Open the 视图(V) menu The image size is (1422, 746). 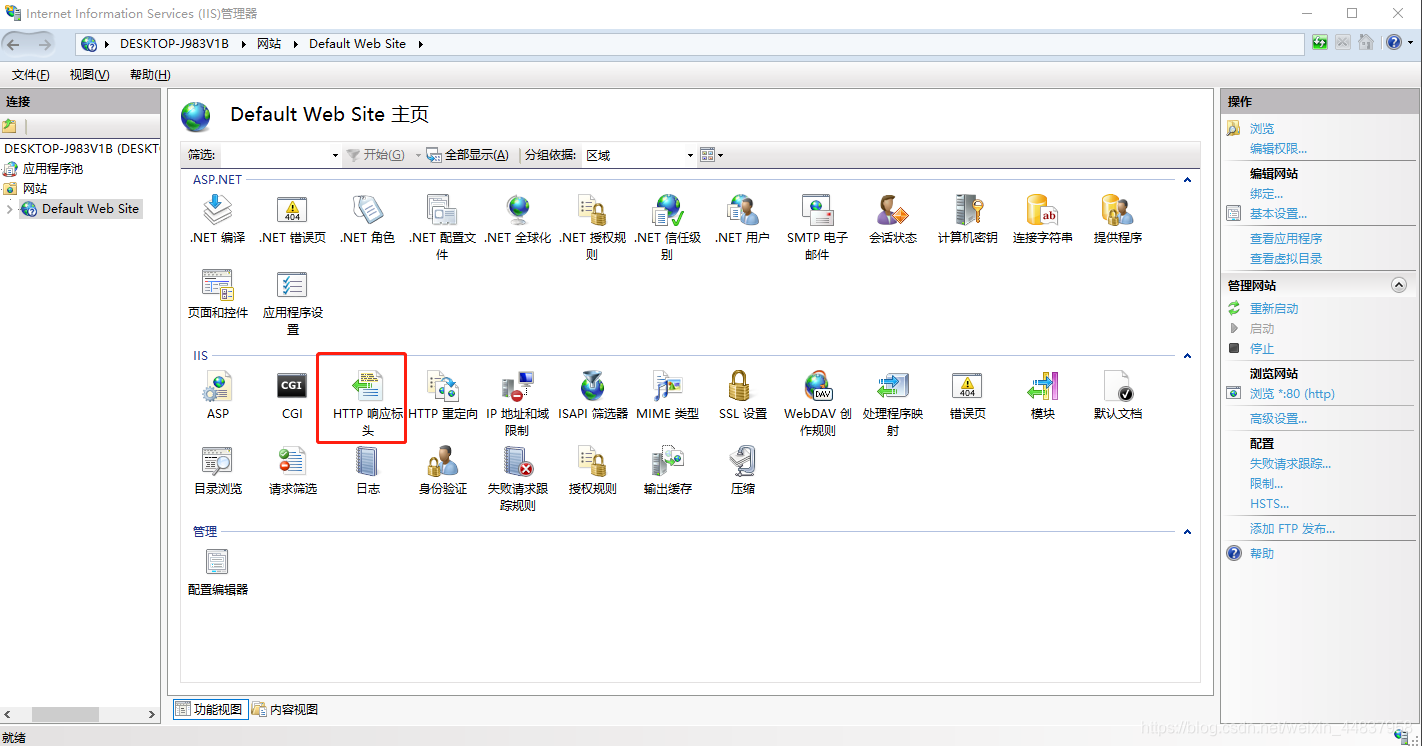pos(89,75)
